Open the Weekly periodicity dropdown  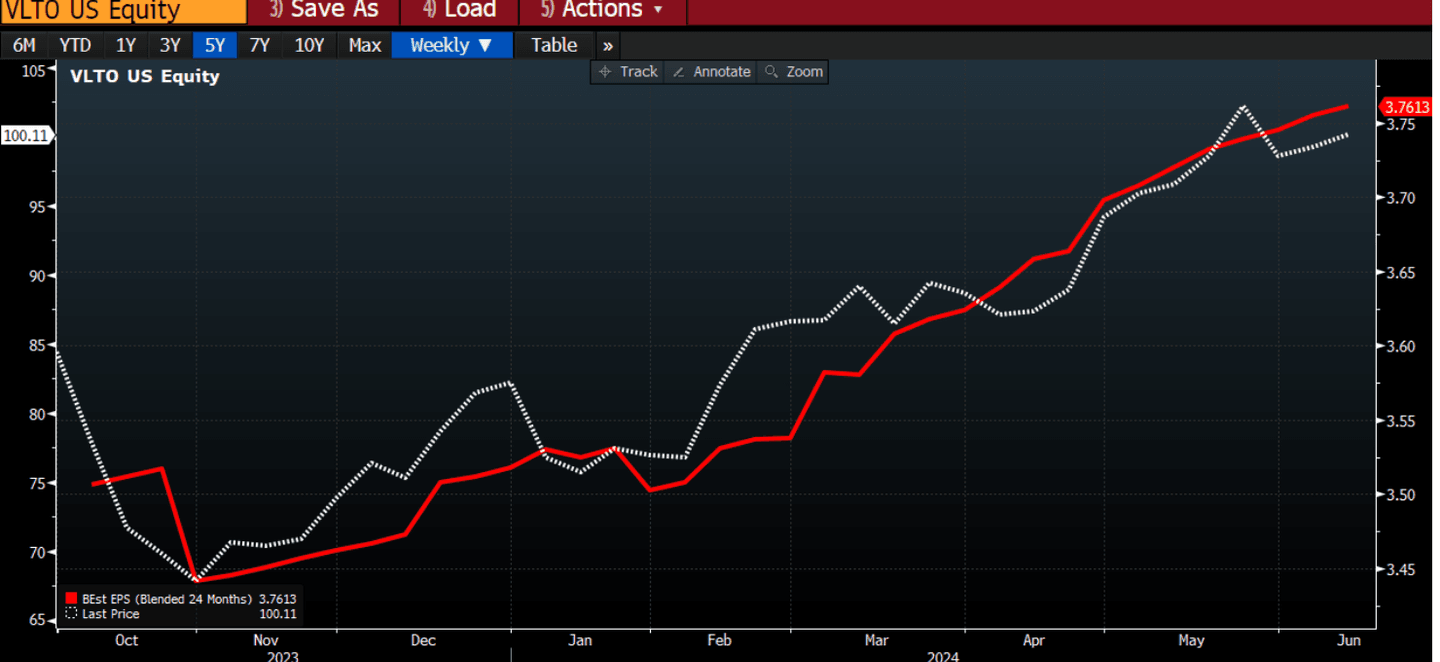[x=451, y=45]
